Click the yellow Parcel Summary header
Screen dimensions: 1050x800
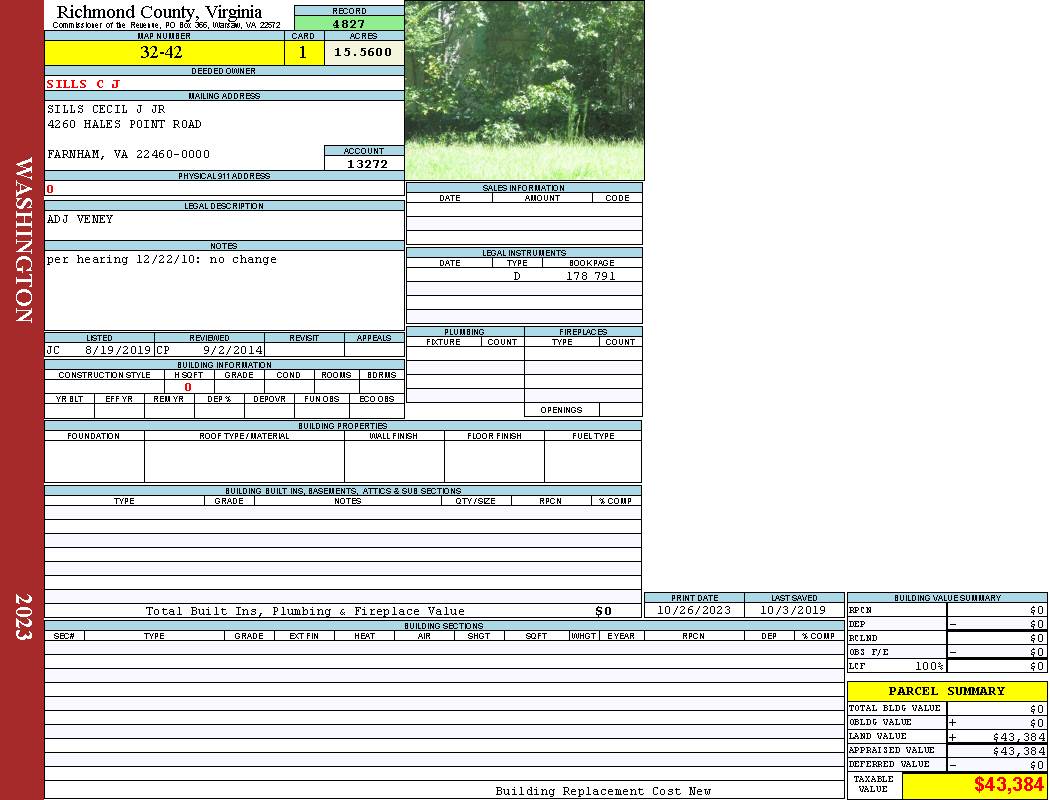946,691
